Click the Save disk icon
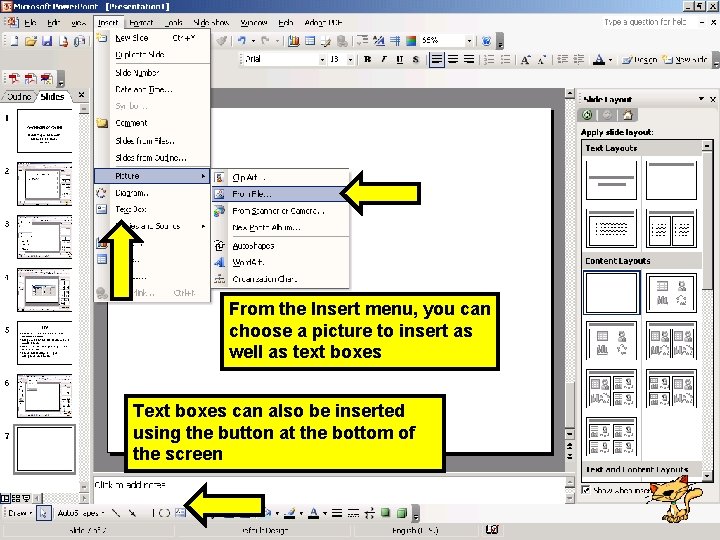This screenshot has height=540, width=720. click(47, 41)
